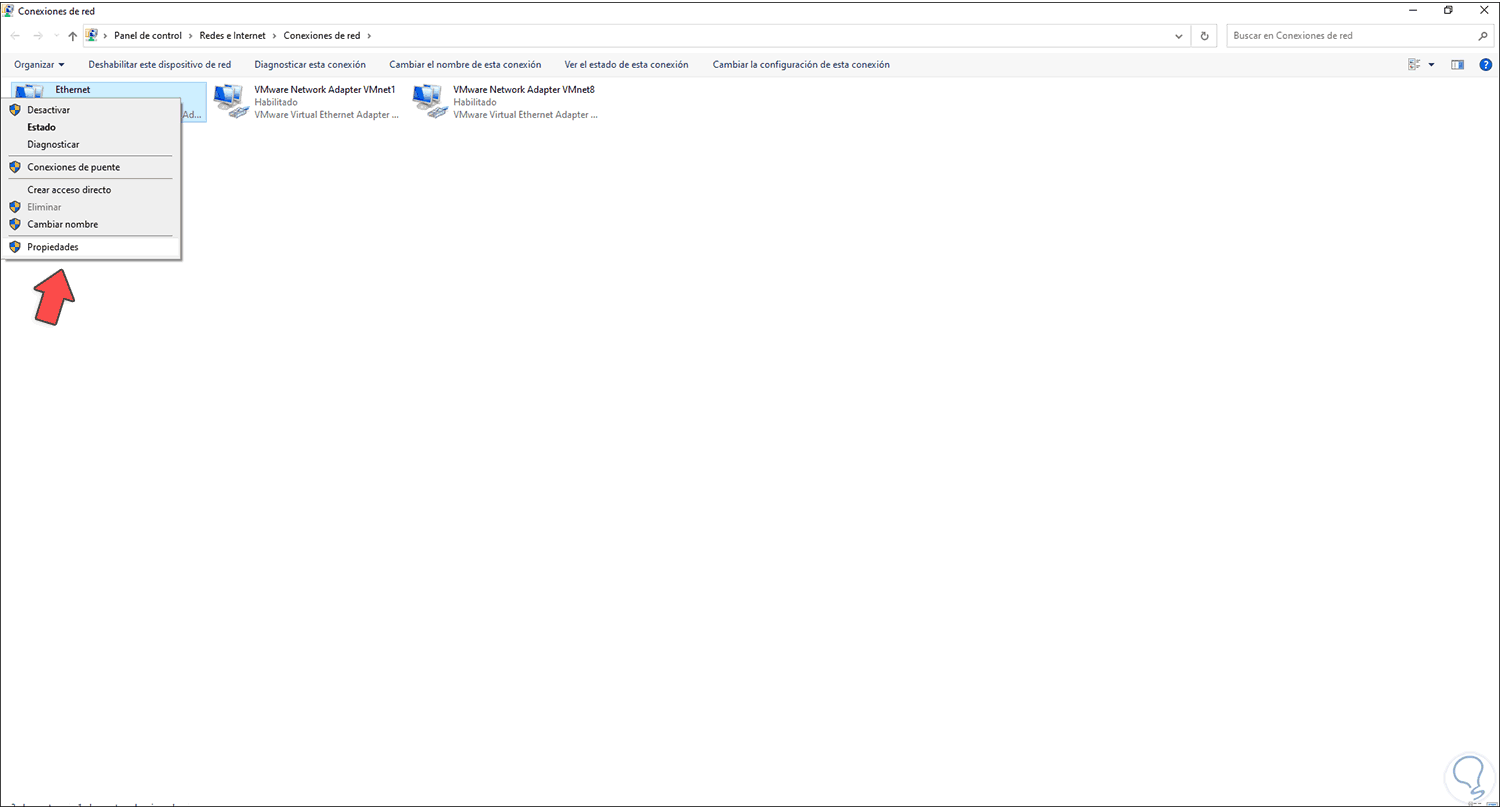Select the VMware Network Adapter VMnet8 connection
This screenshot has height=810, width=1500.
point(506,102)
